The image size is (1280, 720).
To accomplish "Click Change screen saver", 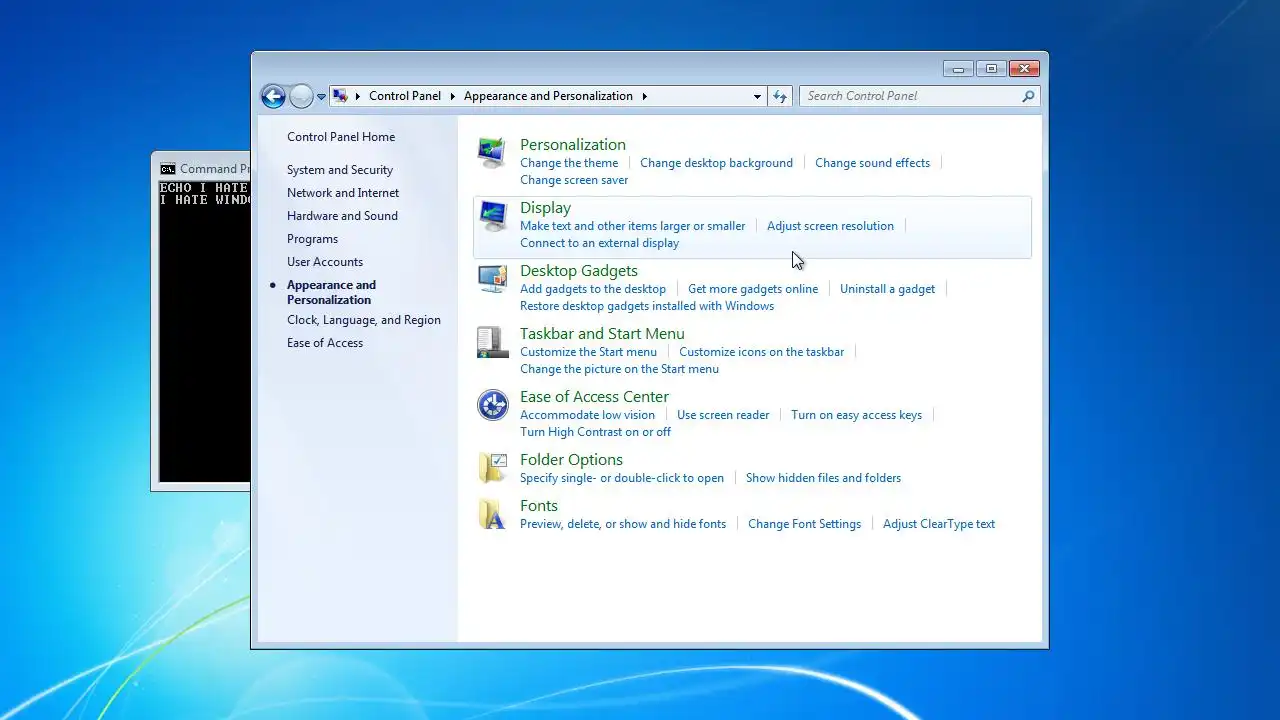I will click(574, 180).
